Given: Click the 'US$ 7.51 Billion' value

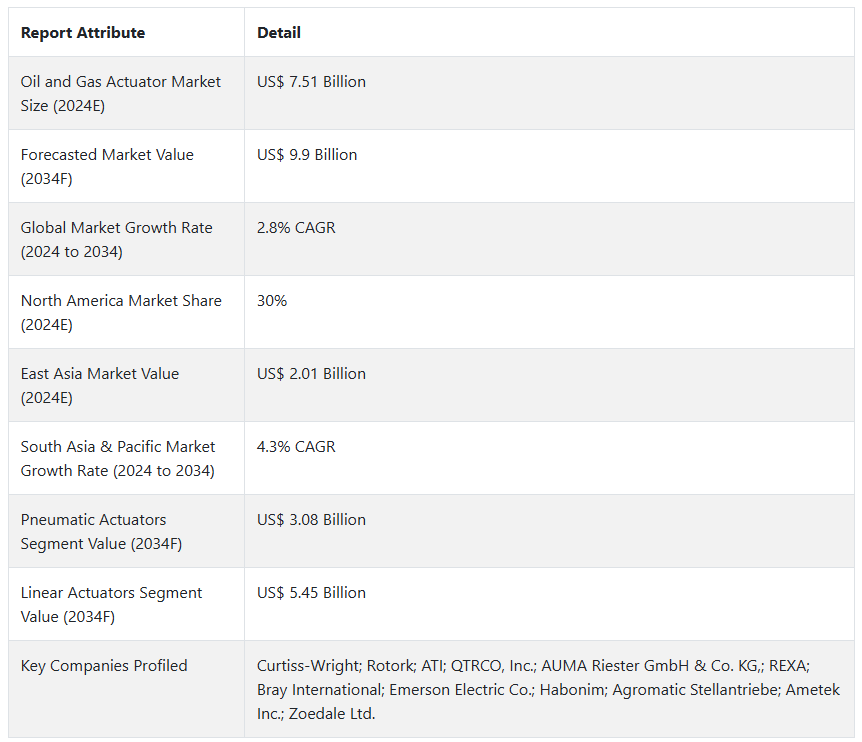Looking at the screenshot, I should (x=311, y=82).
